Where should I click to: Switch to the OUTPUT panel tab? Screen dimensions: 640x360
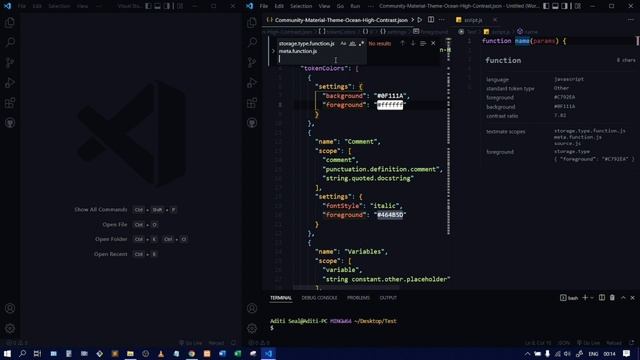[388, 298]
